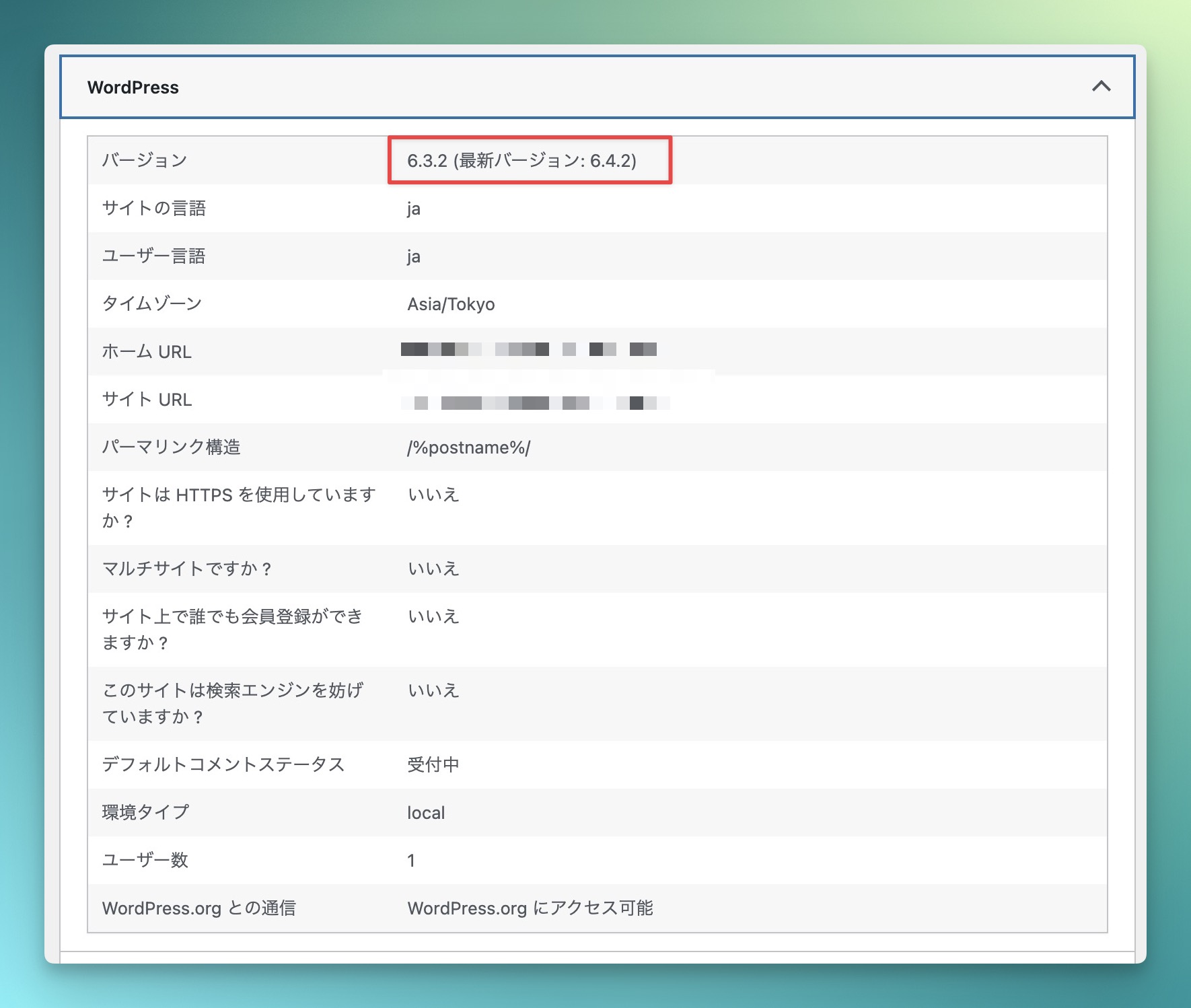1191x1008 pixels.
Task: Select version value 6.3.2 (最新バージョン: 6.4.2)
Action: point(522,161)
